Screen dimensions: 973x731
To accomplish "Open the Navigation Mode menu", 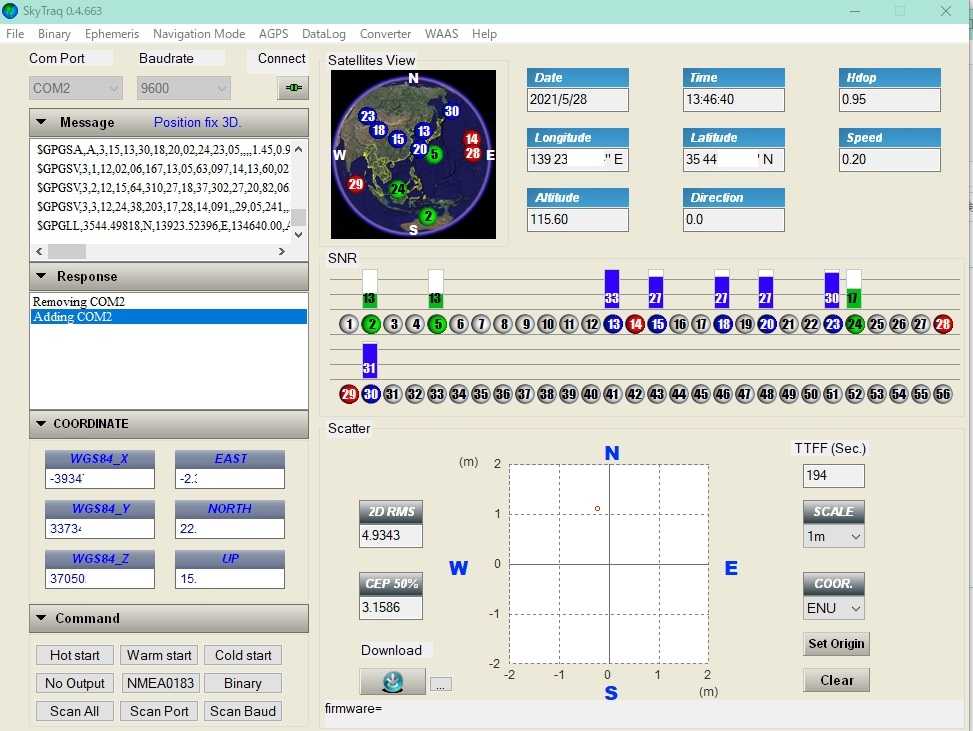I will [199, 34].
